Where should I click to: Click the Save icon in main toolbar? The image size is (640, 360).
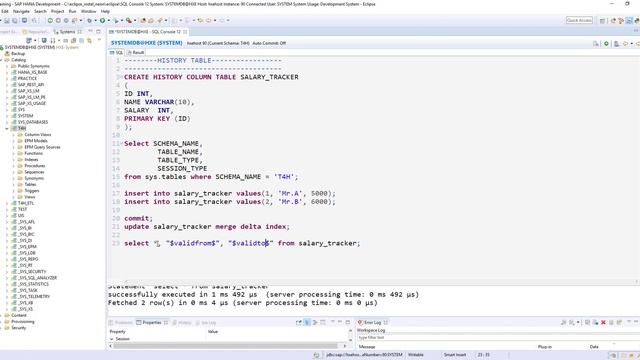coord(7,20)
